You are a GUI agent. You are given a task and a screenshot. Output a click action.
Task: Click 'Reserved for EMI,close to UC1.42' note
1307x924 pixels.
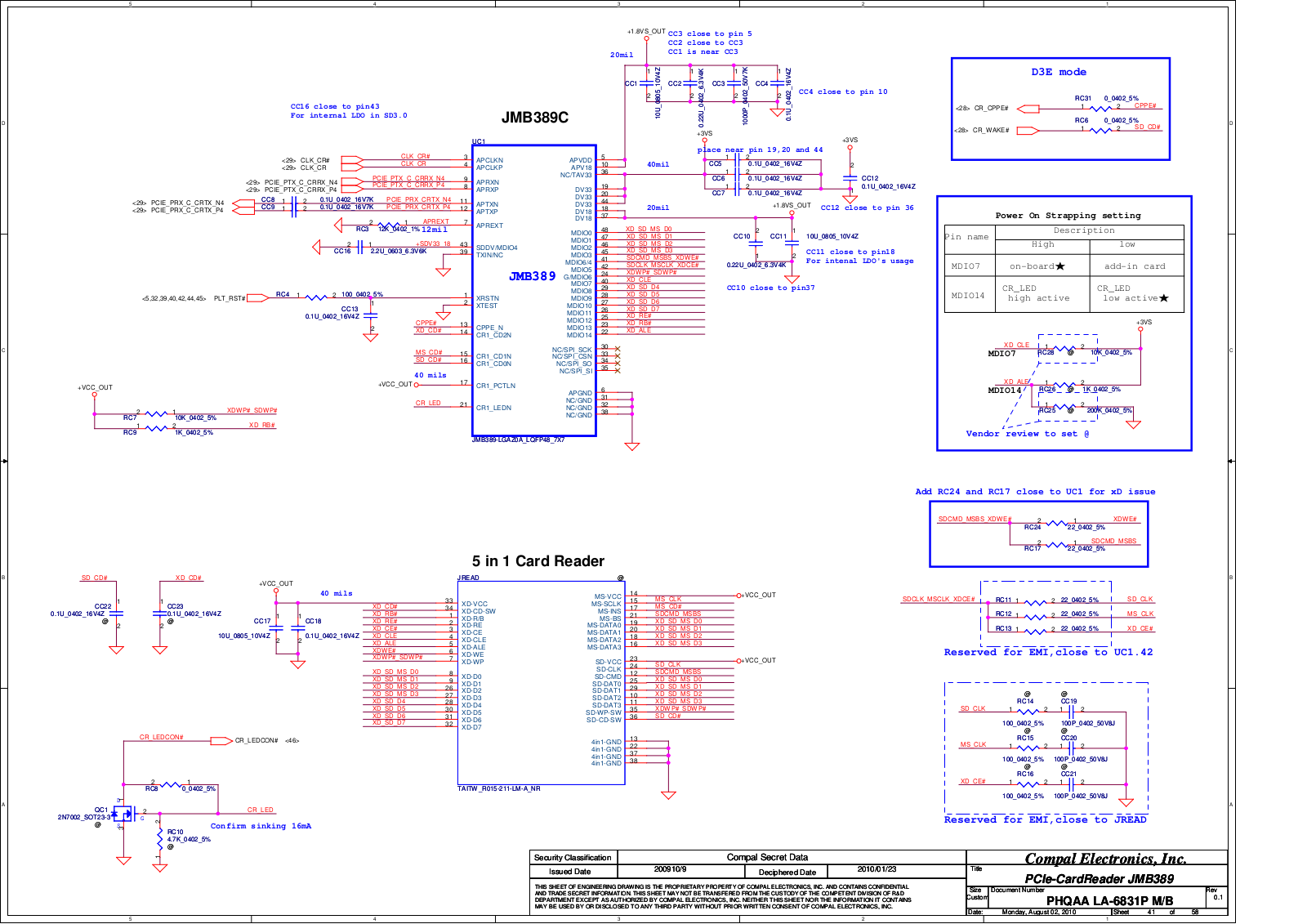pos(1048,652)
